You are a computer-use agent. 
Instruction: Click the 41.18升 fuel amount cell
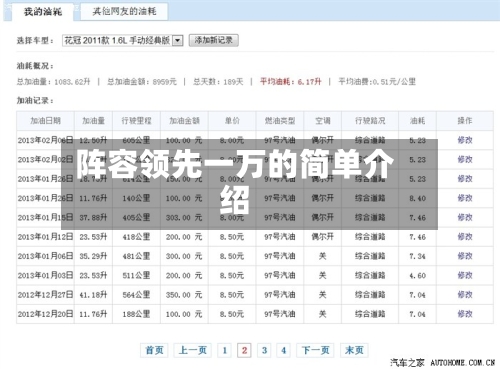pos(93,295)
